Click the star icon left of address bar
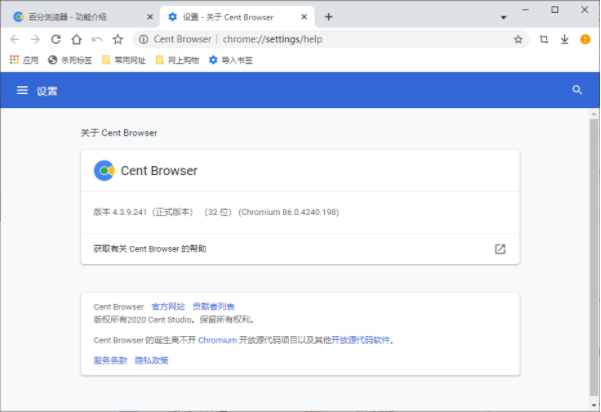Image resolution: width=601 pixels, height=412 pixels. [x=118, y=39]
